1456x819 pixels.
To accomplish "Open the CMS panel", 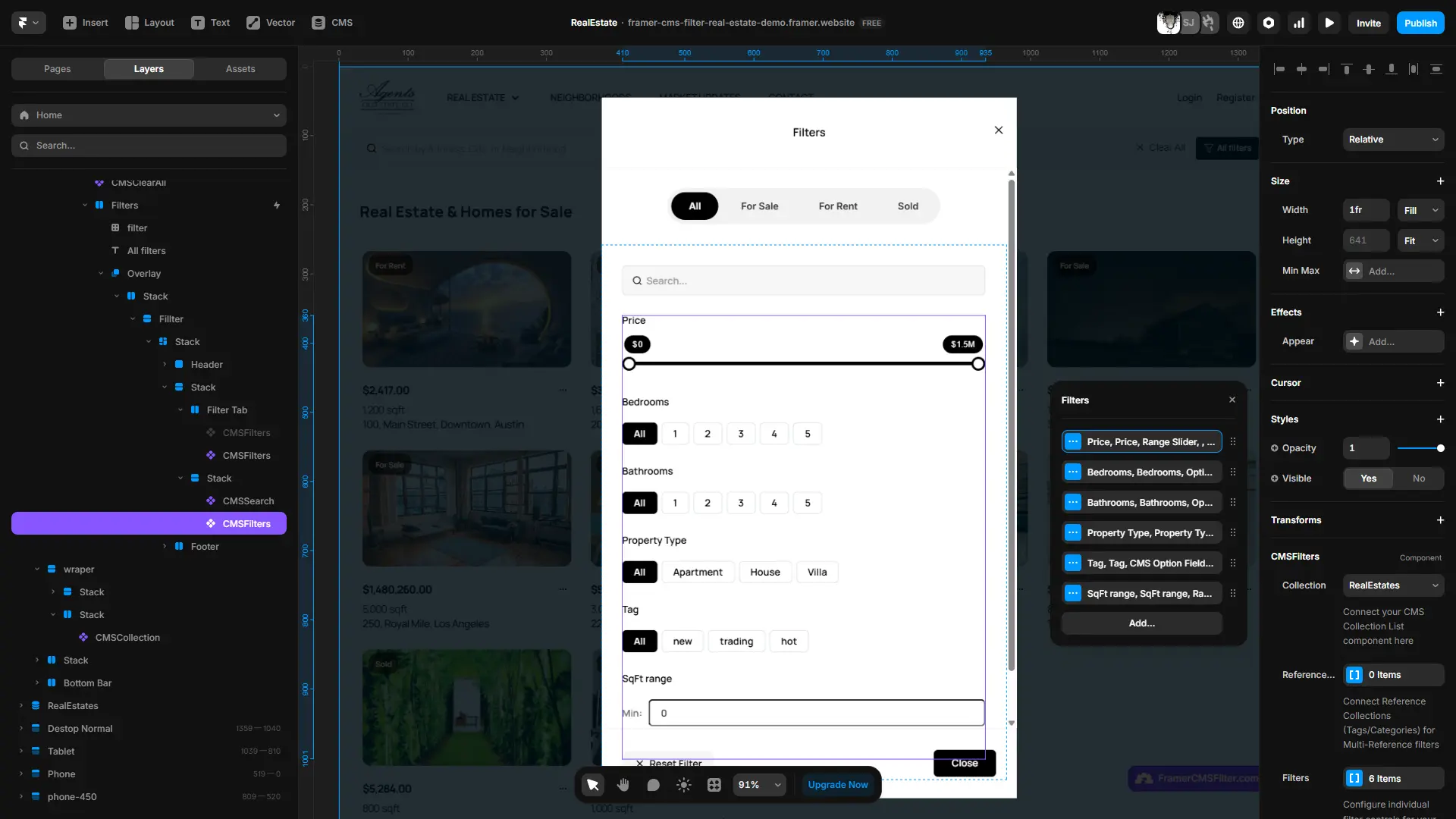I will (x=333, y=23).
